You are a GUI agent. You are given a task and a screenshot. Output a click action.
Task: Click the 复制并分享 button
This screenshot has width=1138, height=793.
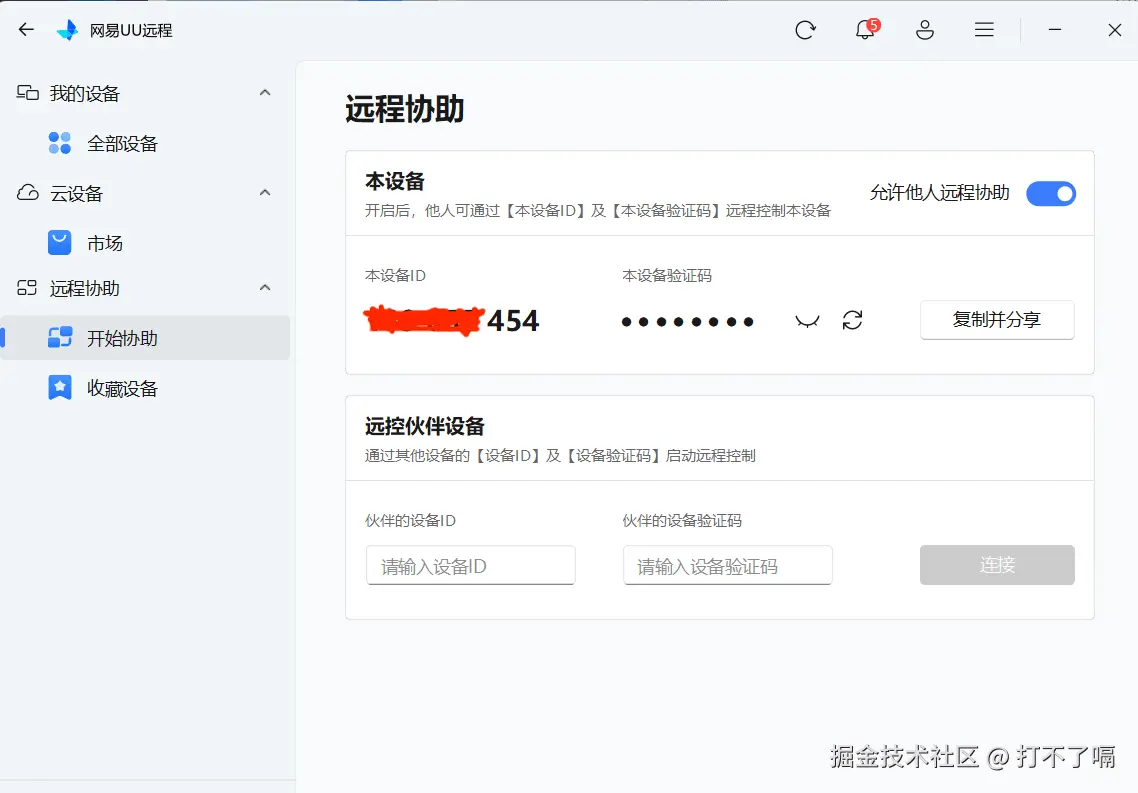click(997, 320)
